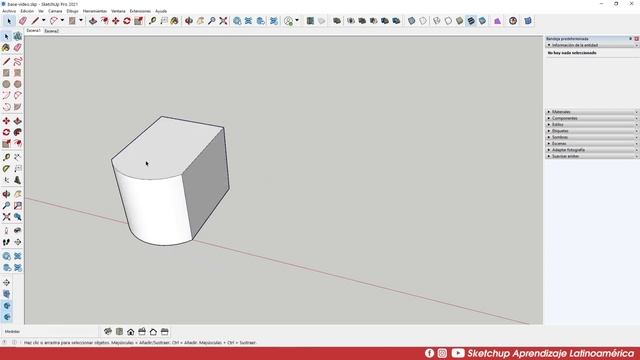
Task: Click the purple shape extension icon
Action: point(497,20)
